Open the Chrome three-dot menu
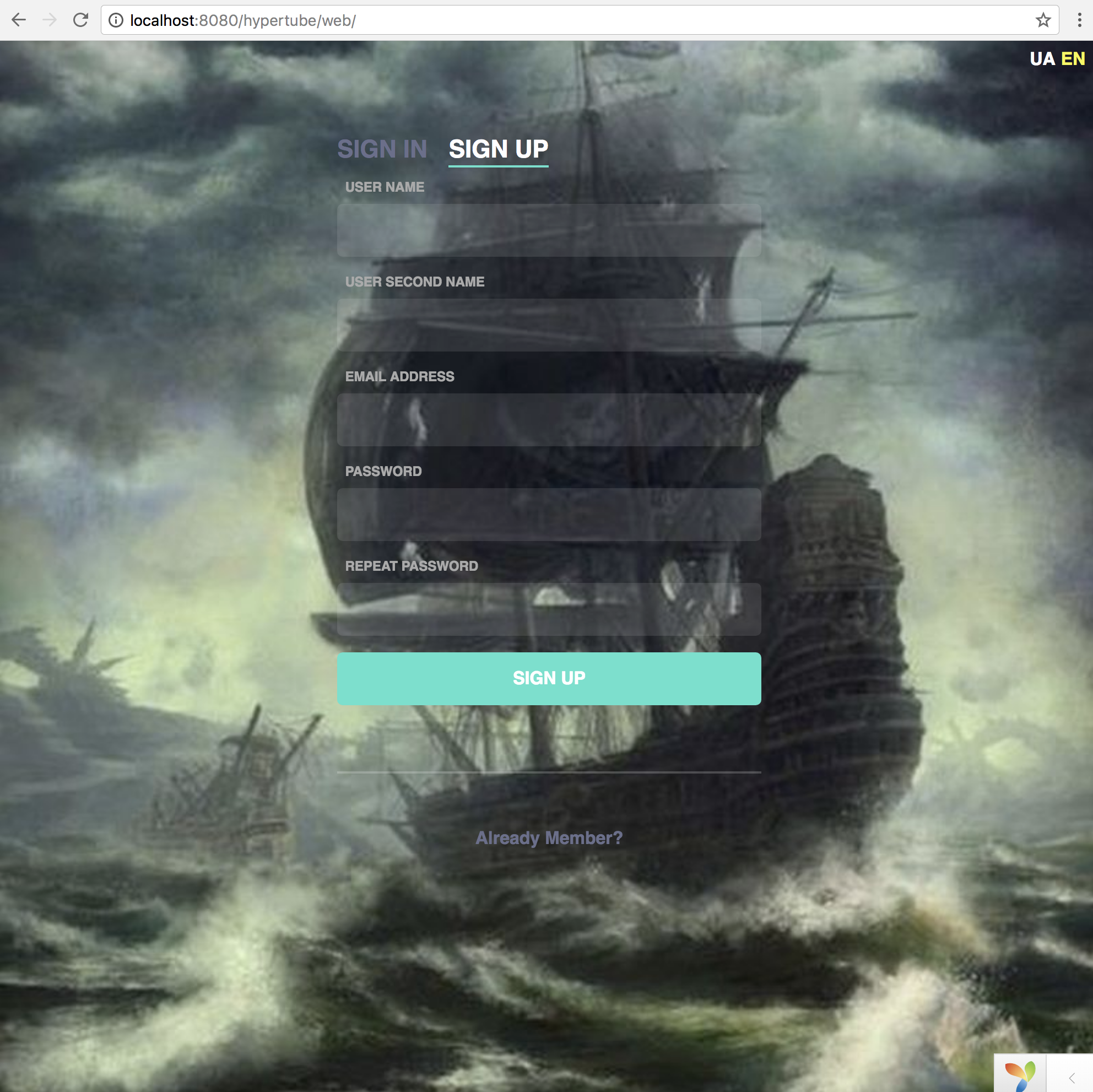This screenshot has height=1092, width=1093. [1079, 20]
